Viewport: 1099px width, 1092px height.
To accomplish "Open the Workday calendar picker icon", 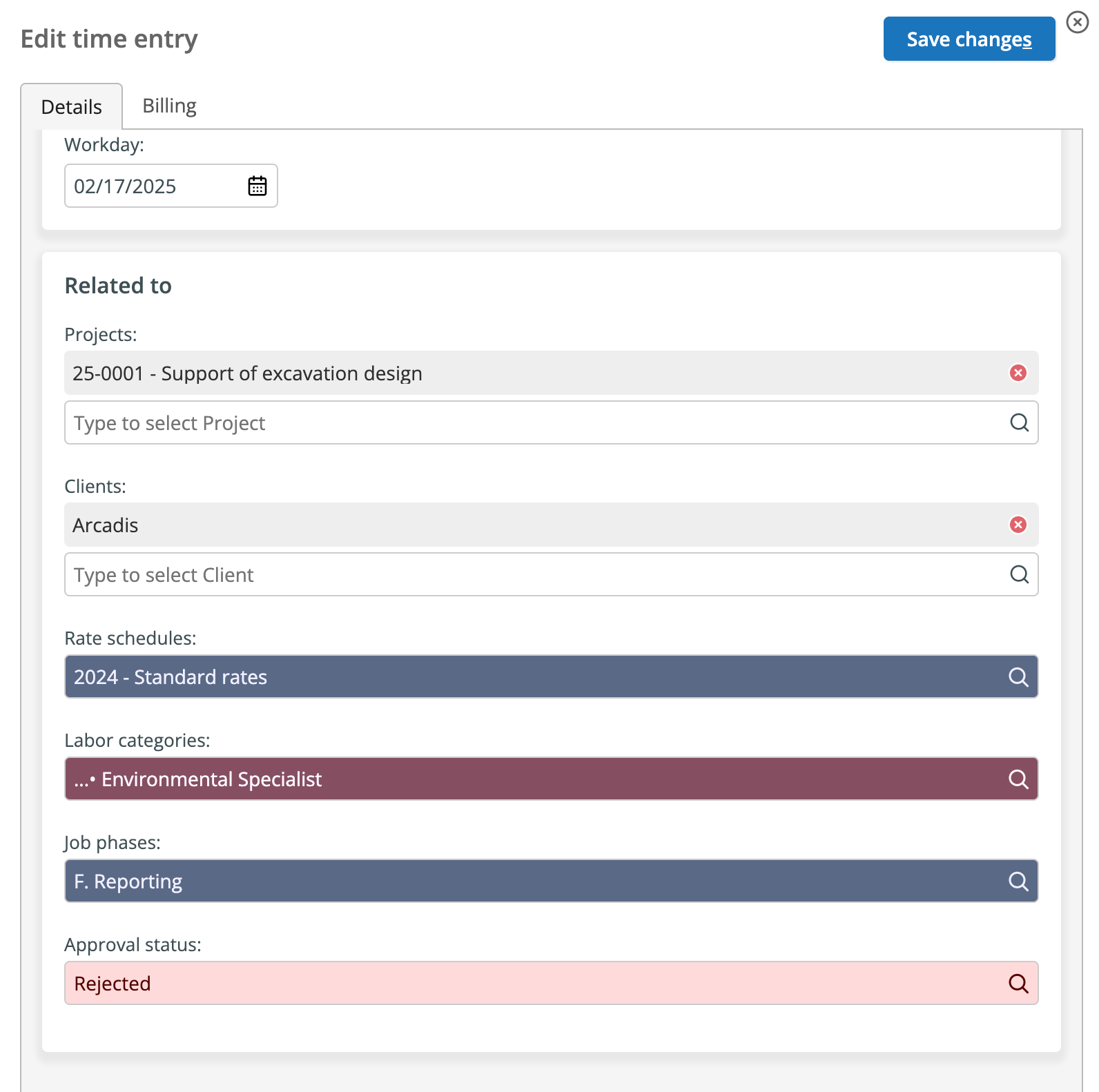I will [x=257, y=186].
